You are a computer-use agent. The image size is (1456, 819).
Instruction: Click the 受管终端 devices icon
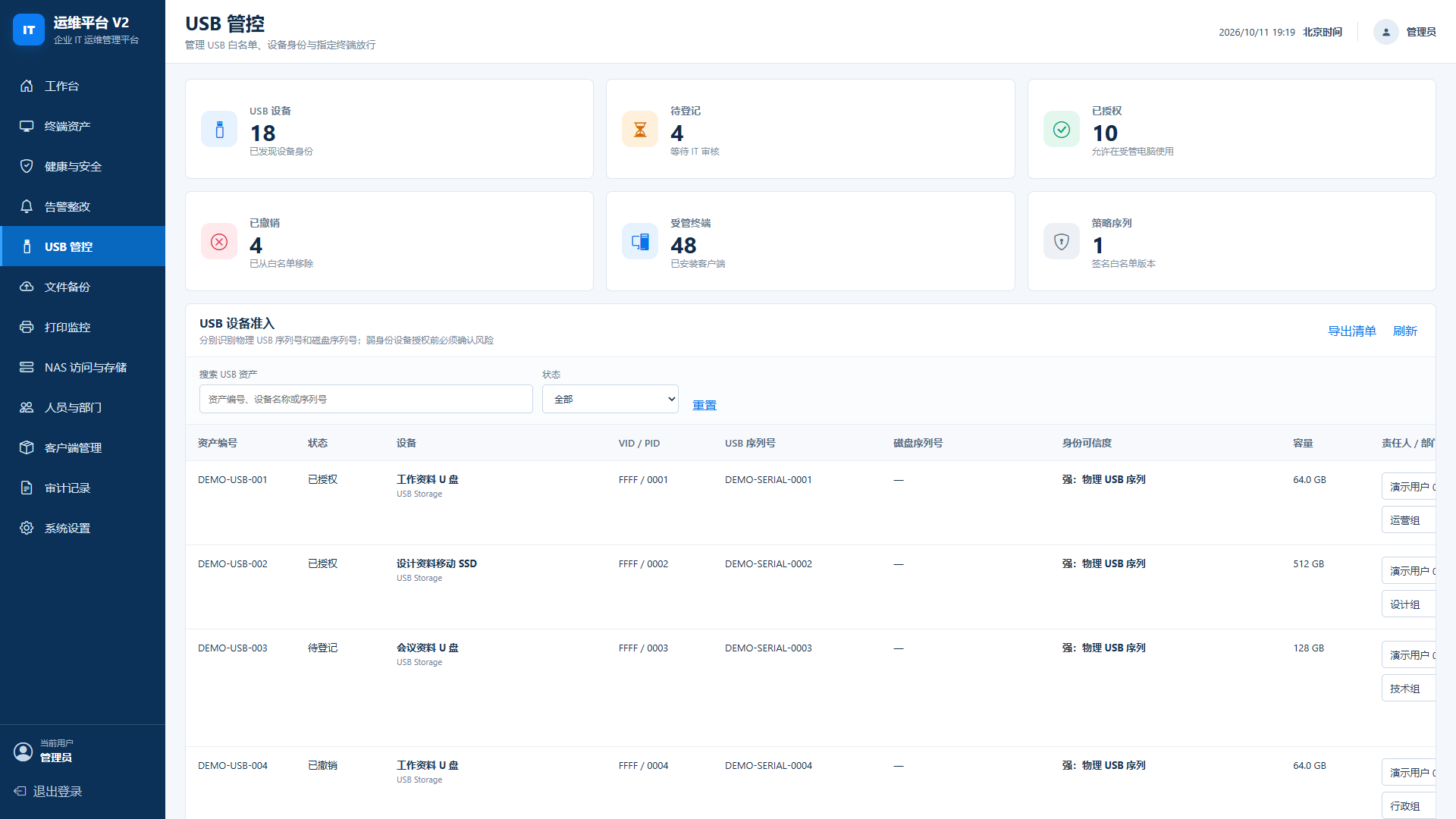pyautogui.click(x=640, y=241)
